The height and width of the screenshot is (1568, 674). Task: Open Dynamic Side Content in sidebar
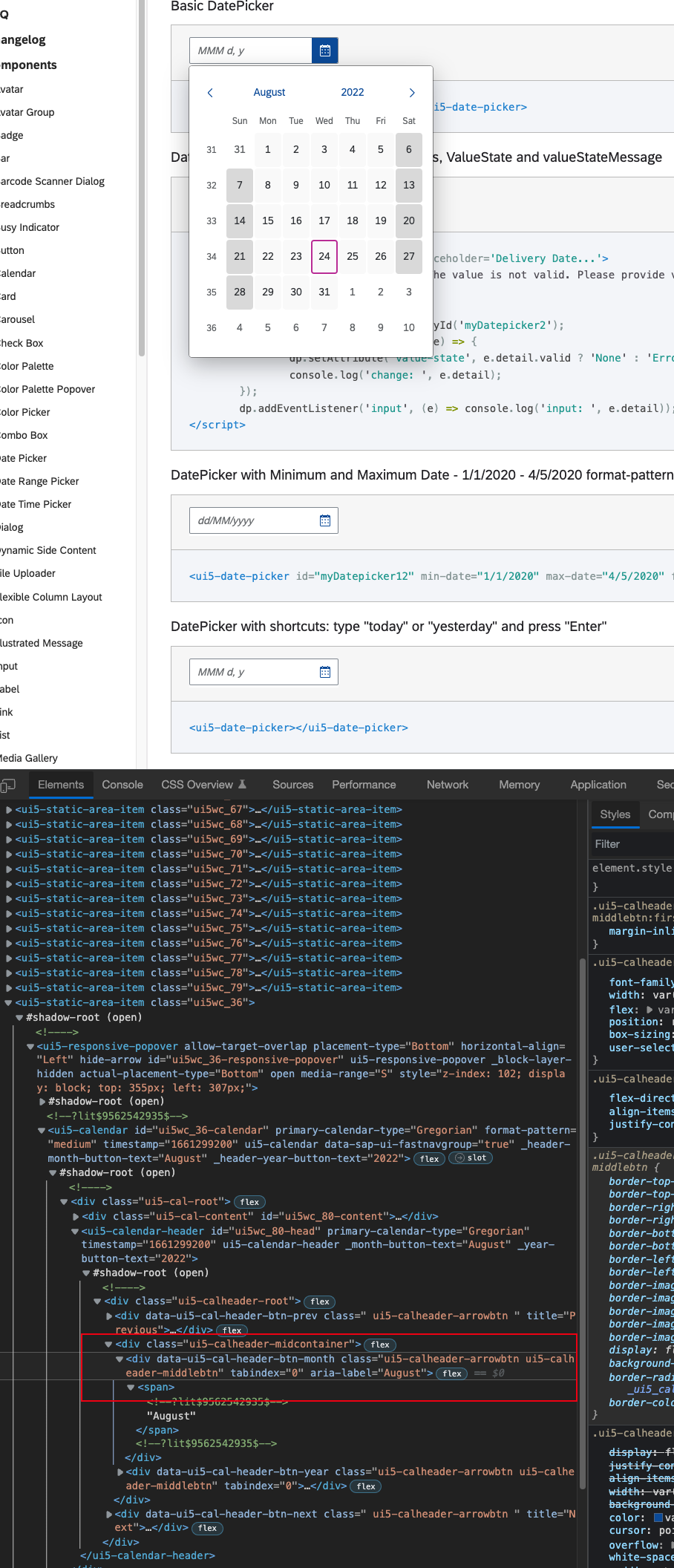(x=48, y=550)
